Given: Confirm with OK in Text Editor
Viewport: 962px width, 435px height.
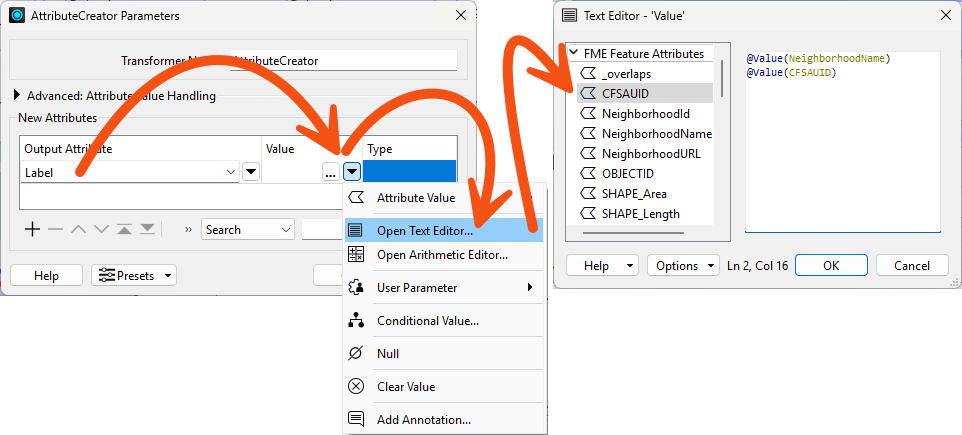Looking at the screenshot, I should 831,266.
